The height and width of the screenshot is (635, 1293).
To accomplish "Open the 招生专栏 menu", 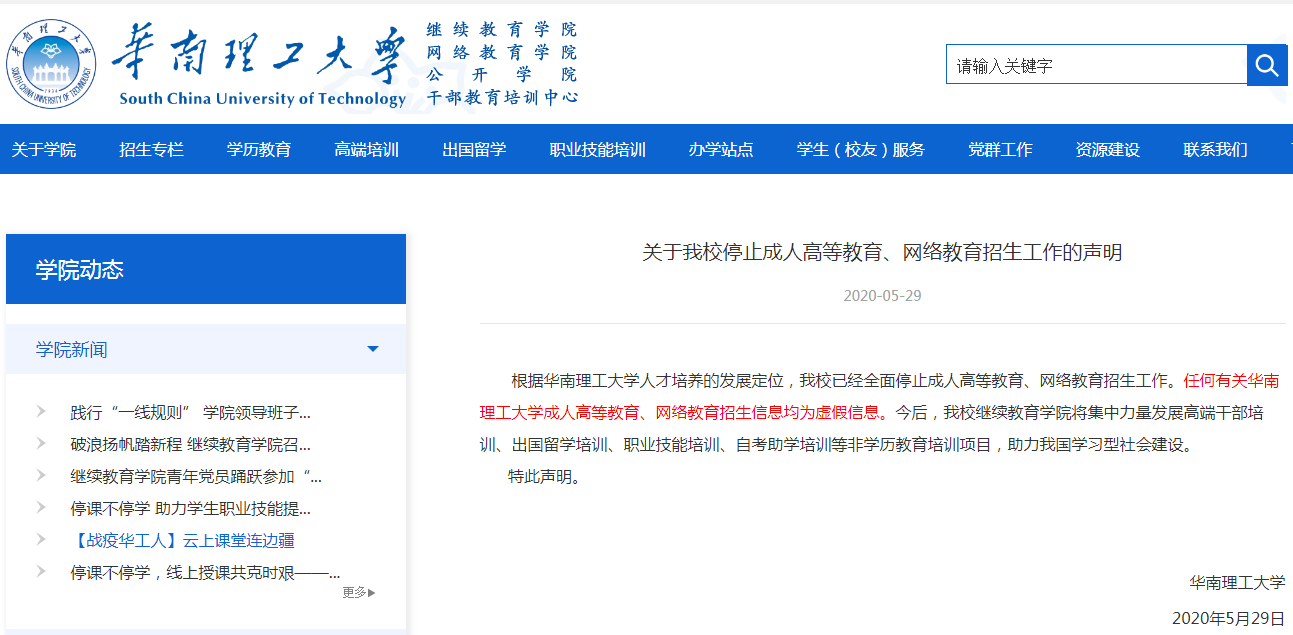I will point(151,150).
